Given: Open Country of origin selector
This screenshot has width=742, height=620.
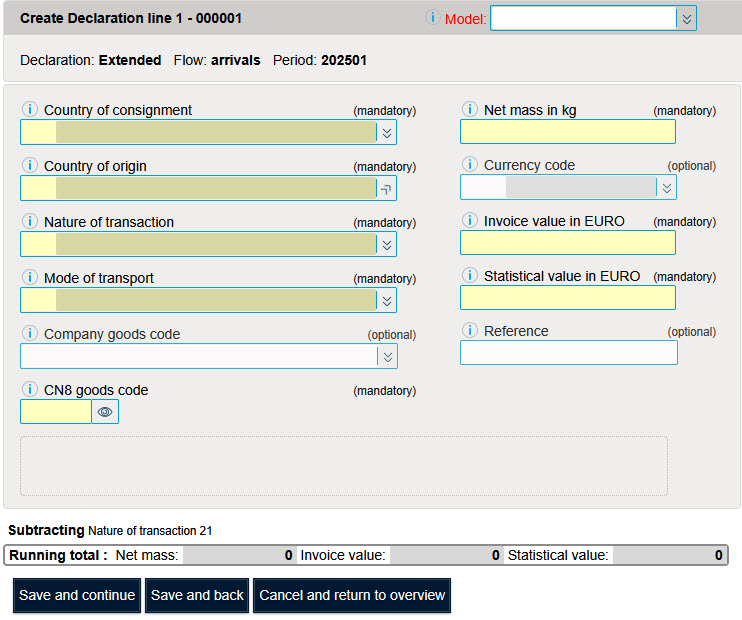Looking at the screenshot, I should pos(387,188).
